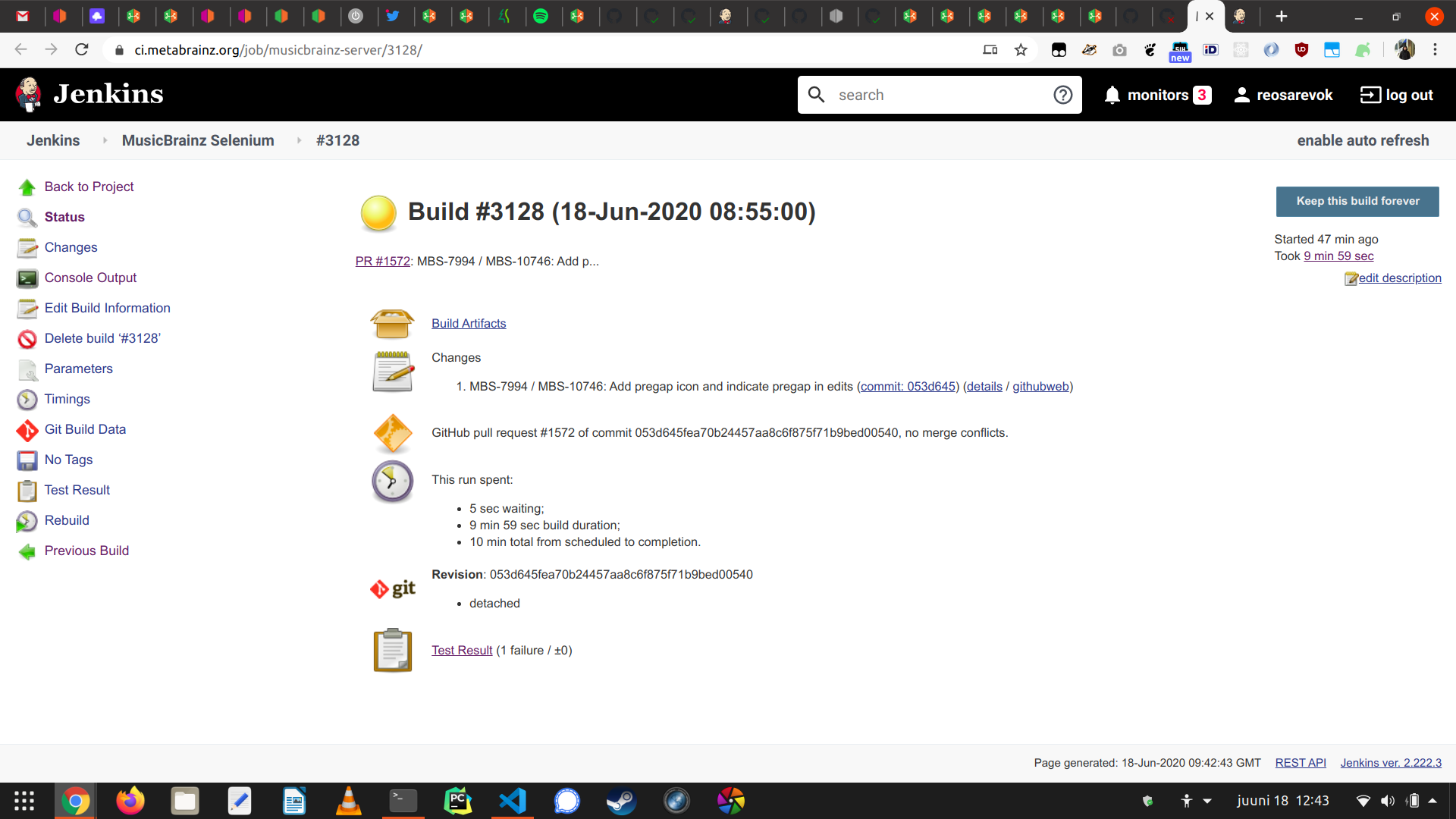This screenshot has height=819, width=1456.
Task: Open Visual Studio Code from taskbar
Action: [513, 801]
